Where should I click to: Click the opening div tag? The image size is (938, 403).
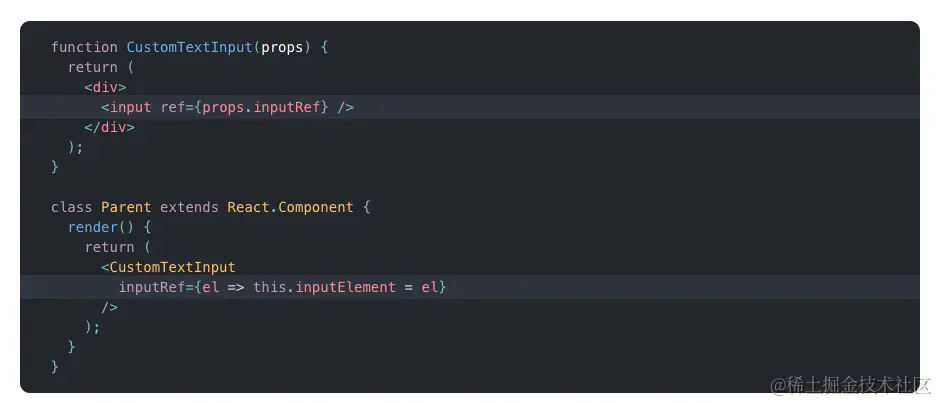[105, 87]
